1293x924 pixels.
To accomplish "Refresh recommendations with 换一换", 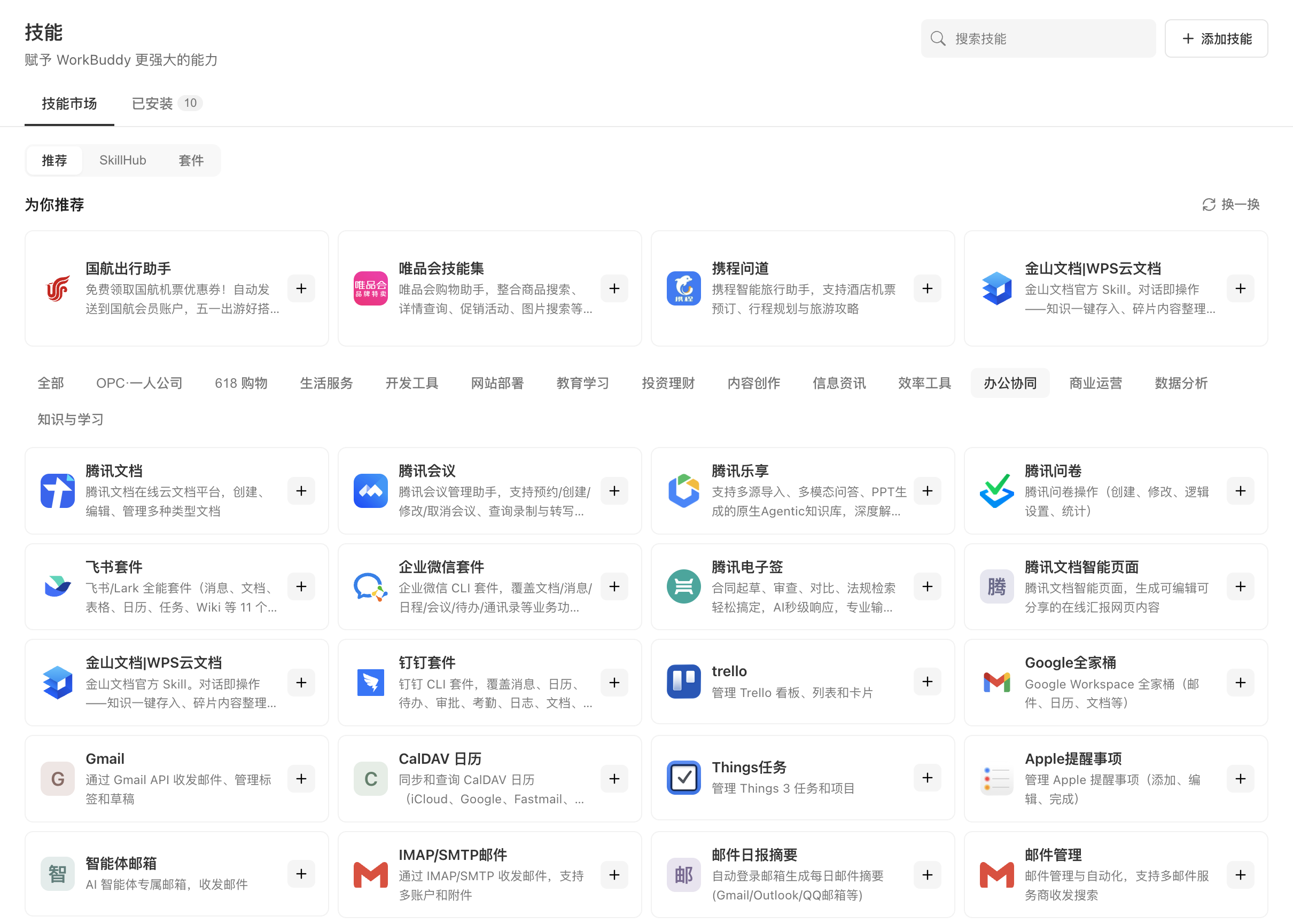I will click(1232, 205).
